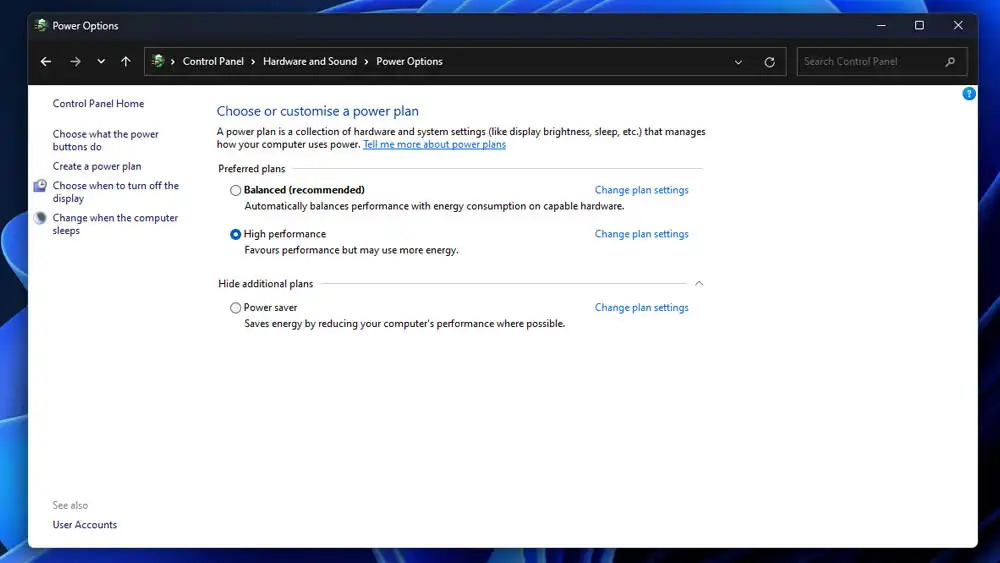Open Tell me more about power plans
Screen dimensions: 1000x563
tap(434, 145)
